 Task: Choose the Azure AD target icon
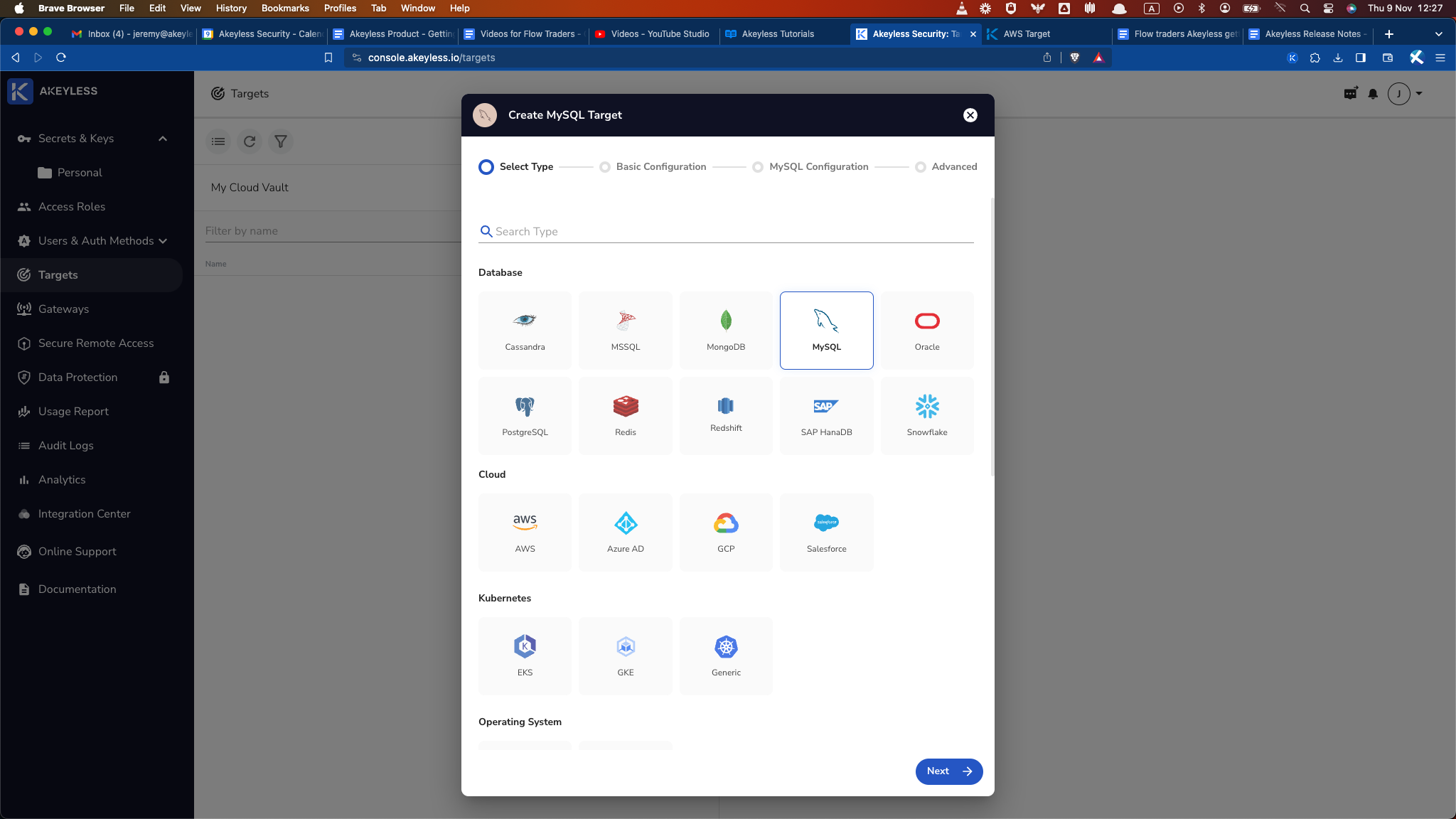click(x=625, y=532)
